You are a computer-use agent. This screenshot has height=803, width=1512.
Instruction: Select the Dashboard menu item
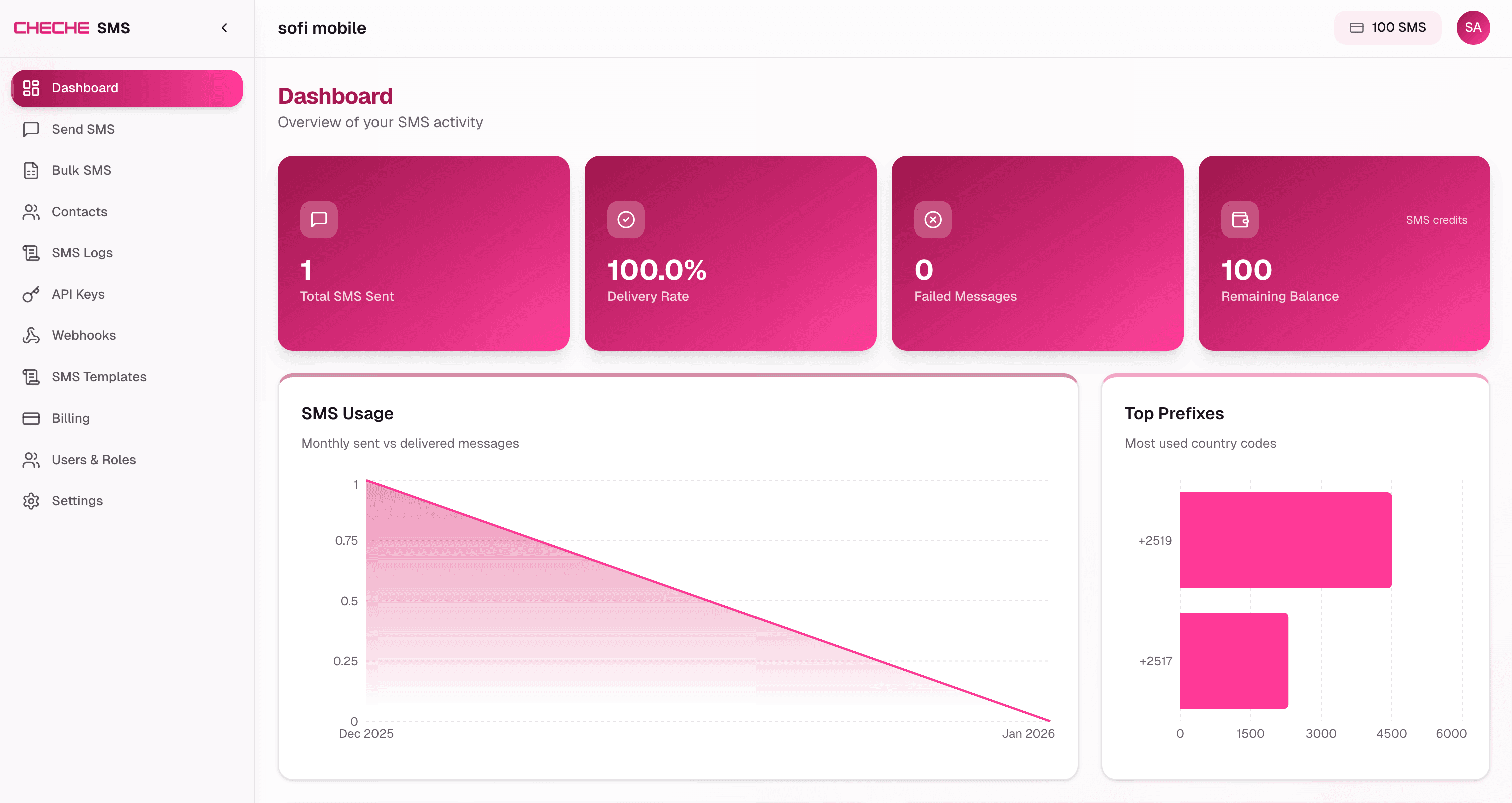click(127, 88)
